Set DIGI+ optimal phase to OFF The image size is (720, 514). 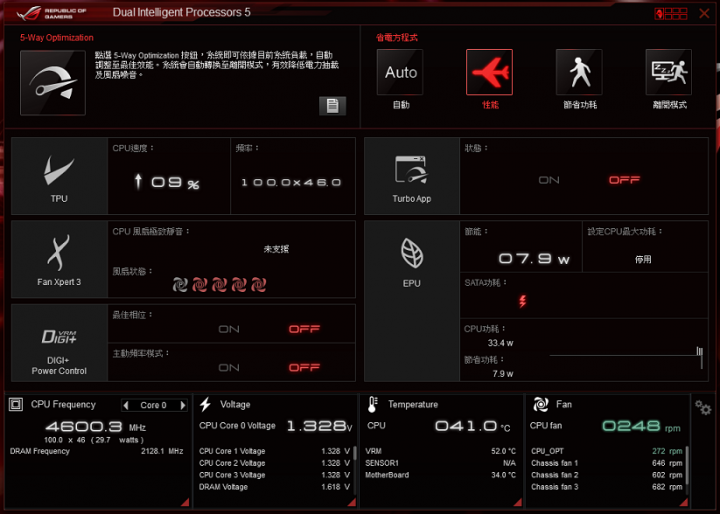pos(304,329)
